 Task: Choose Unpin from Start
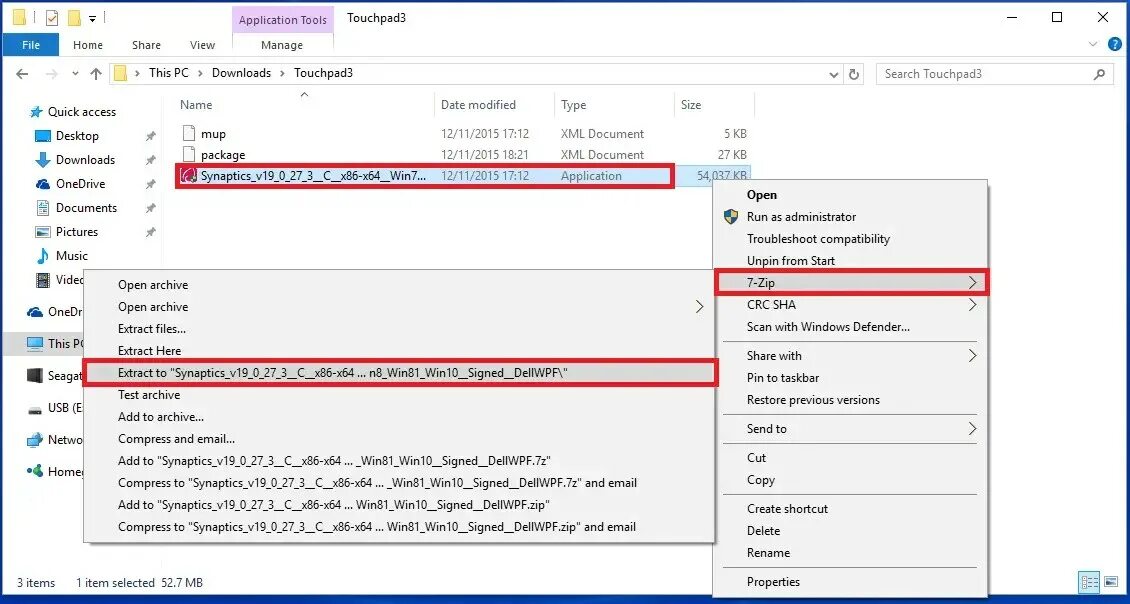click(791, 260)
